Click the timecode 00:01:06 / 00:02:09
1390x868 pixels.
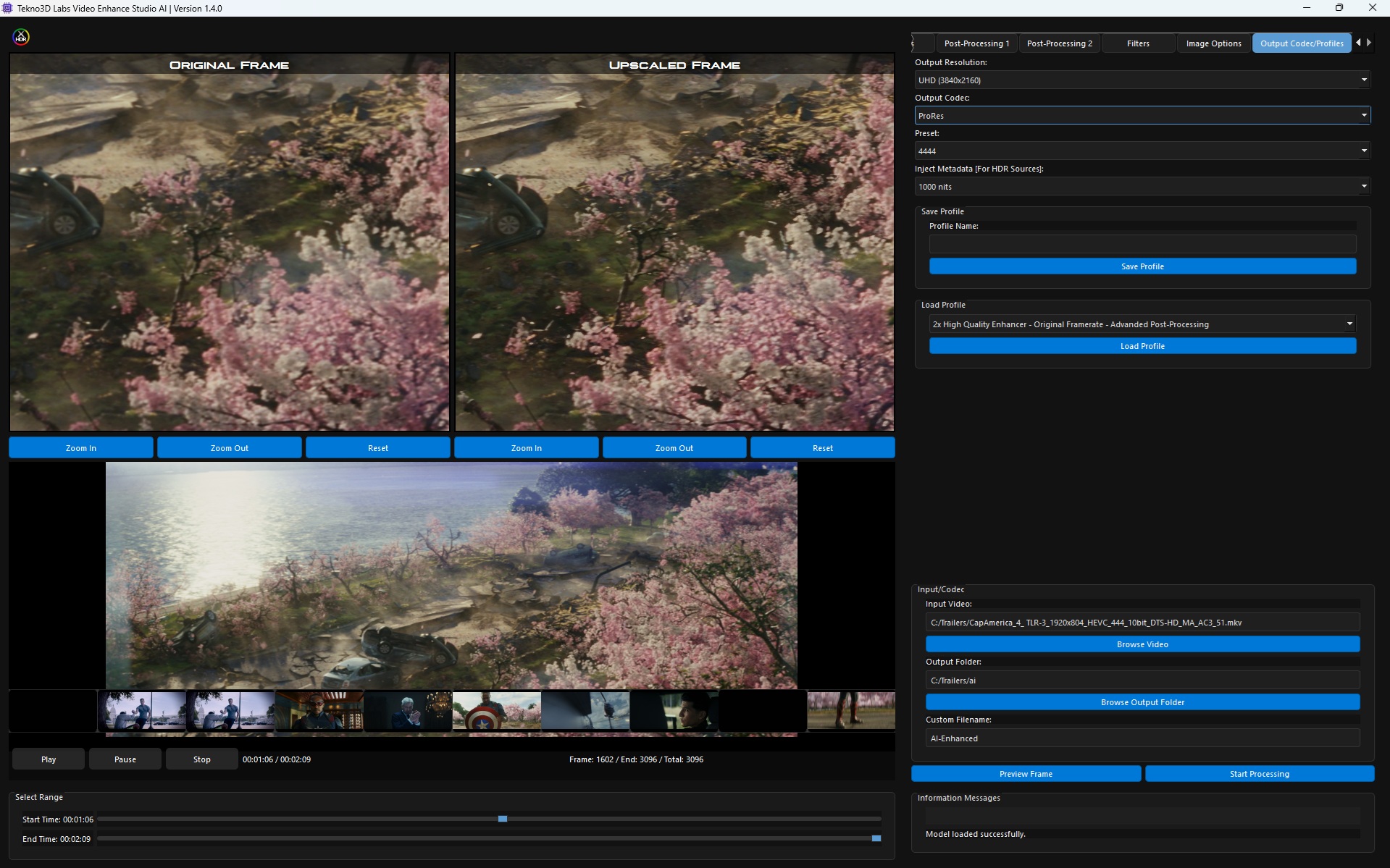point(277,759)
